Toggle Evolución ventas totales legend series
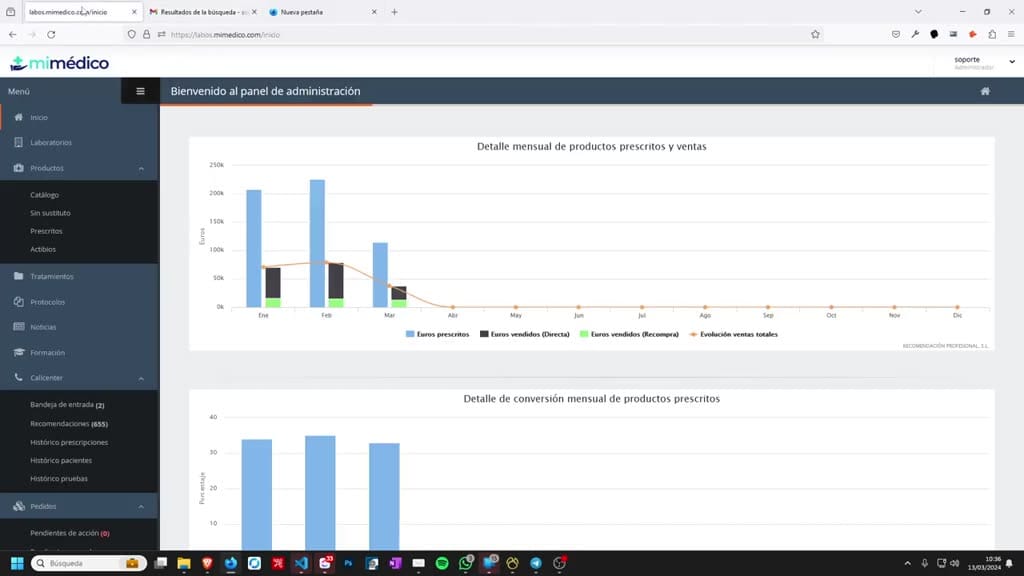This screenshot has width=1024, height=576. pos(733,334)
